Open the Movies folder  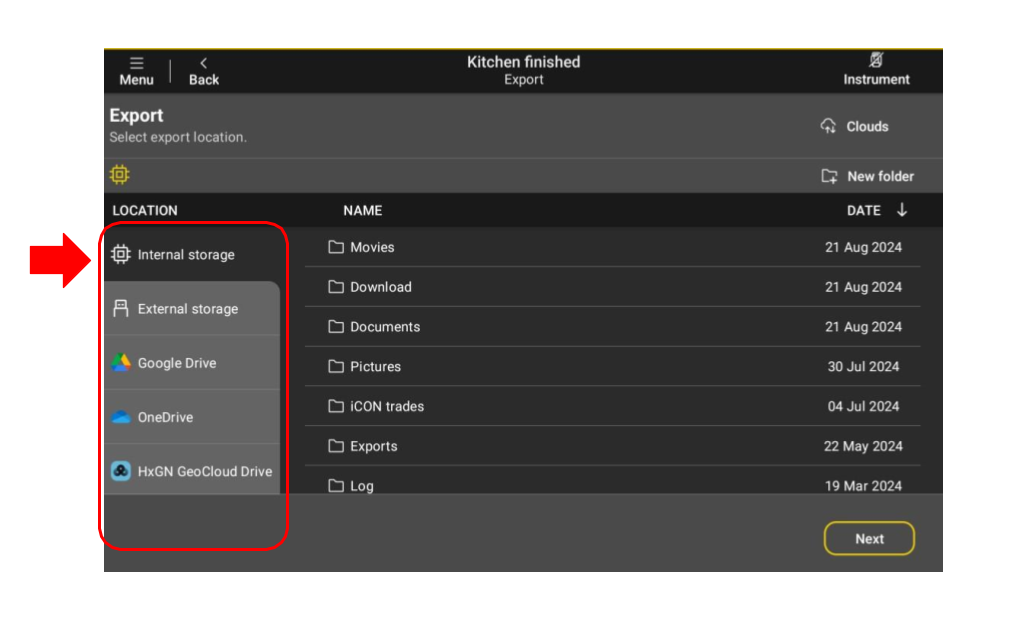[371, 247]
